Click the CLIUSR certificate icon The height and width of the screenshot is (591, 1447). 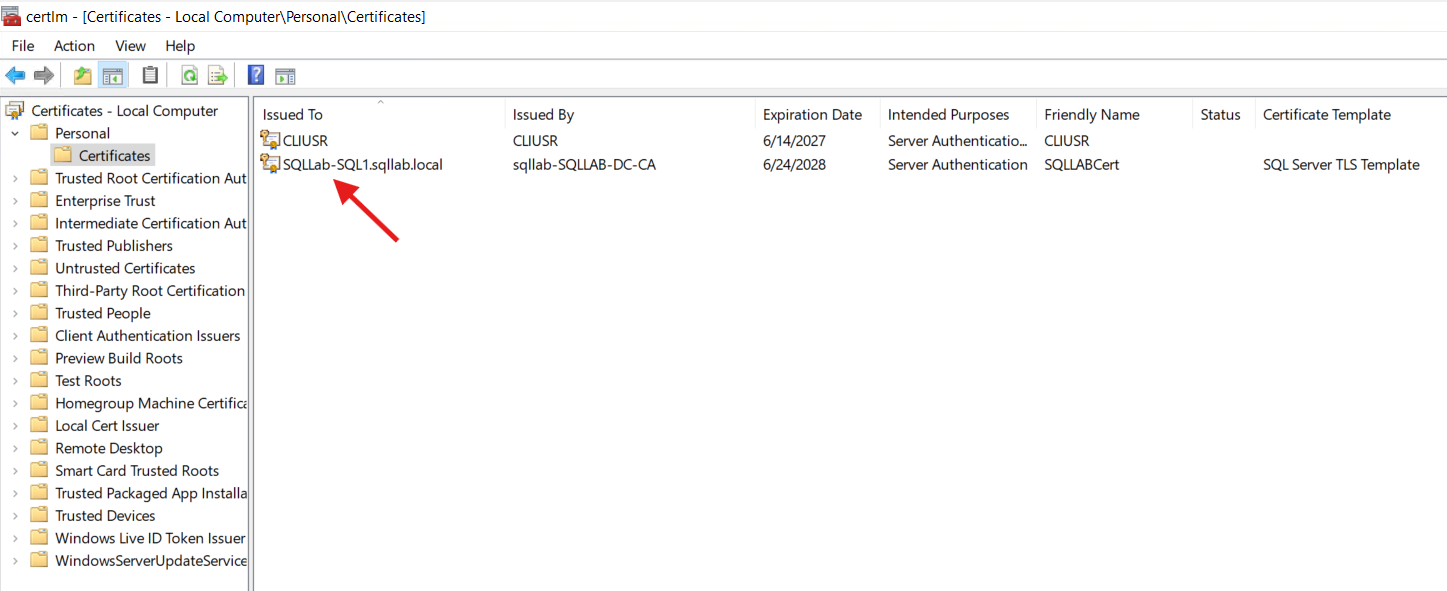click(270, 140)
